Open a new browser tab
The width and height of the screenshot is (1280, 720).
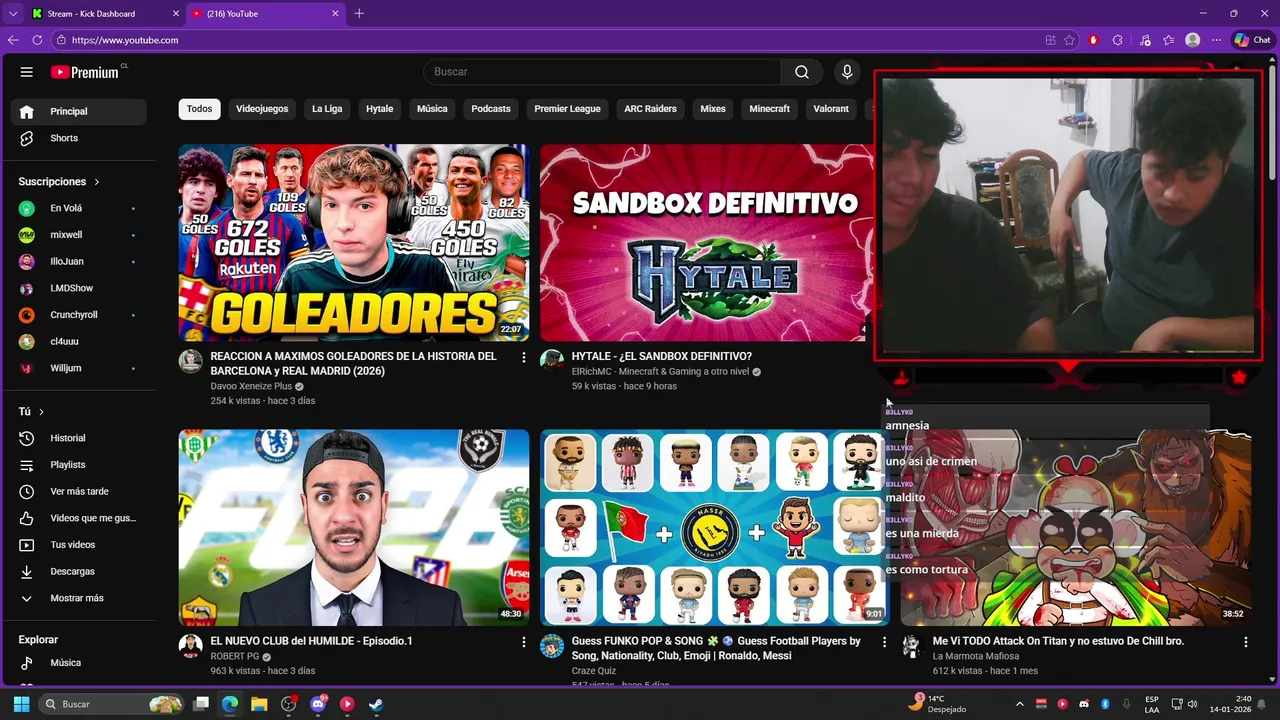pyautogui.click(x=359, y=14)
